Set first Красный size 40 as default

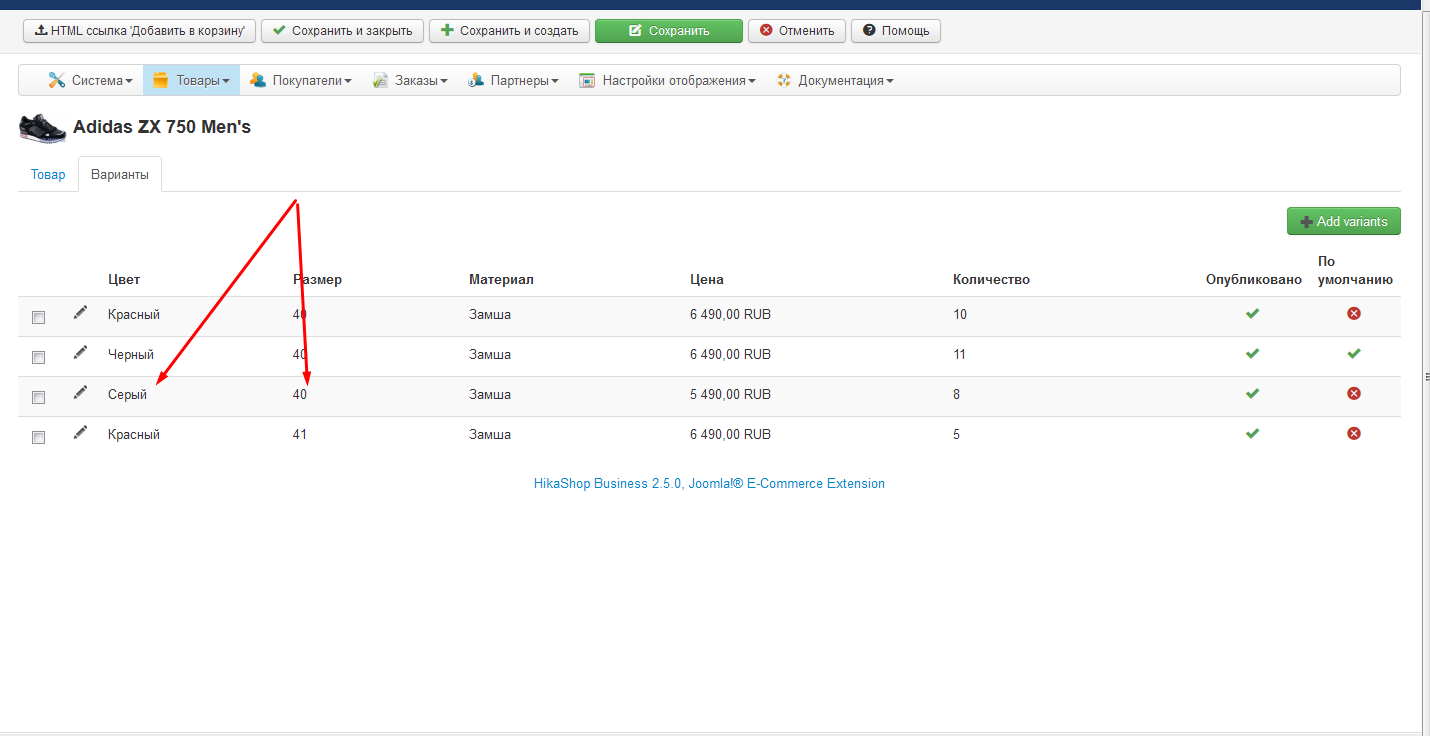tap(1354, 314)
